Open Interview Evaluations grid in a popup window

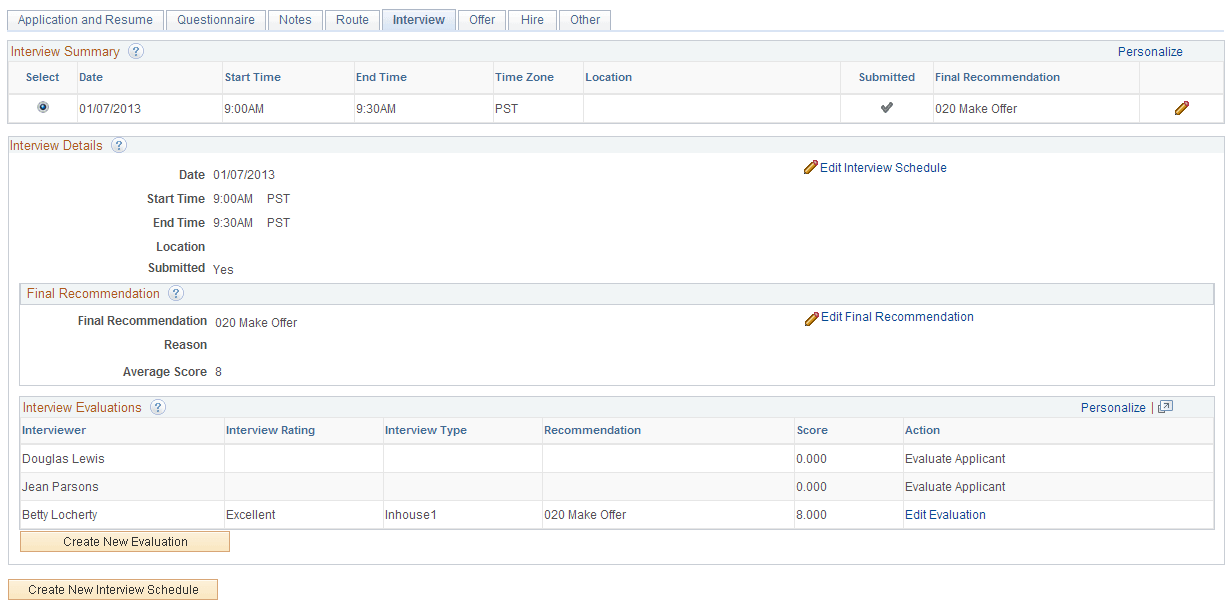click(1164, 407)
